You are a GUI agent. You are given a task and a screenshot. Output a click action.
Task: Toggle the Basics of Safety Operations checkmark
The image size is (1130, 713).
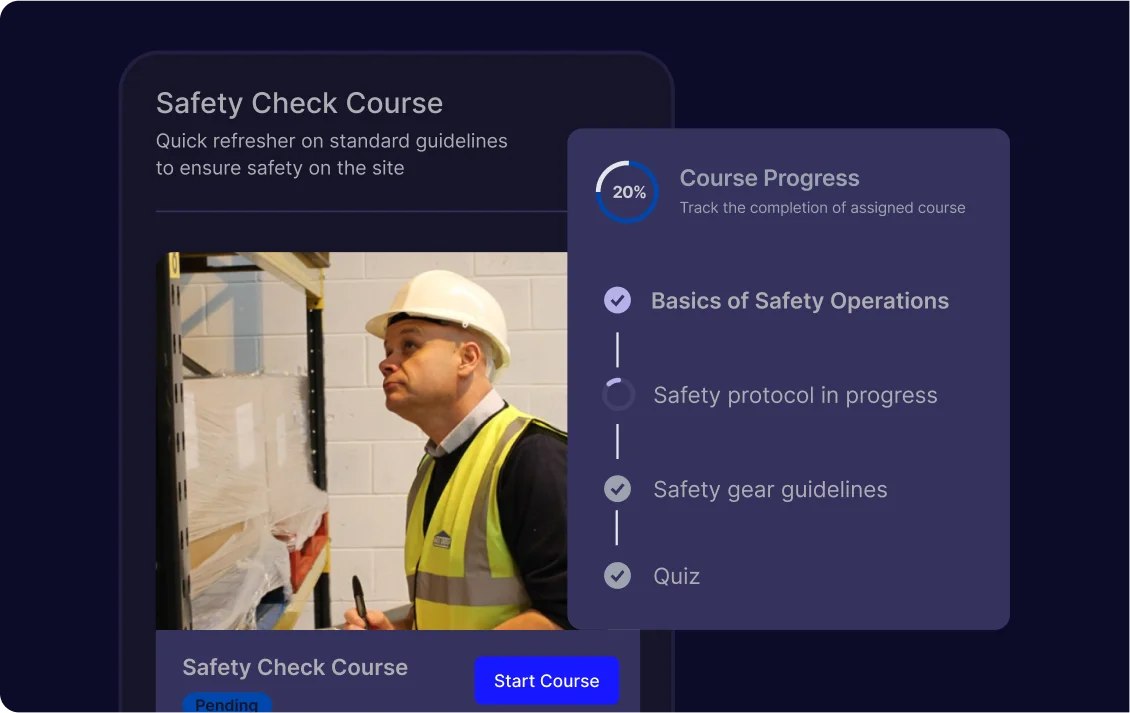tap(617, 300)
